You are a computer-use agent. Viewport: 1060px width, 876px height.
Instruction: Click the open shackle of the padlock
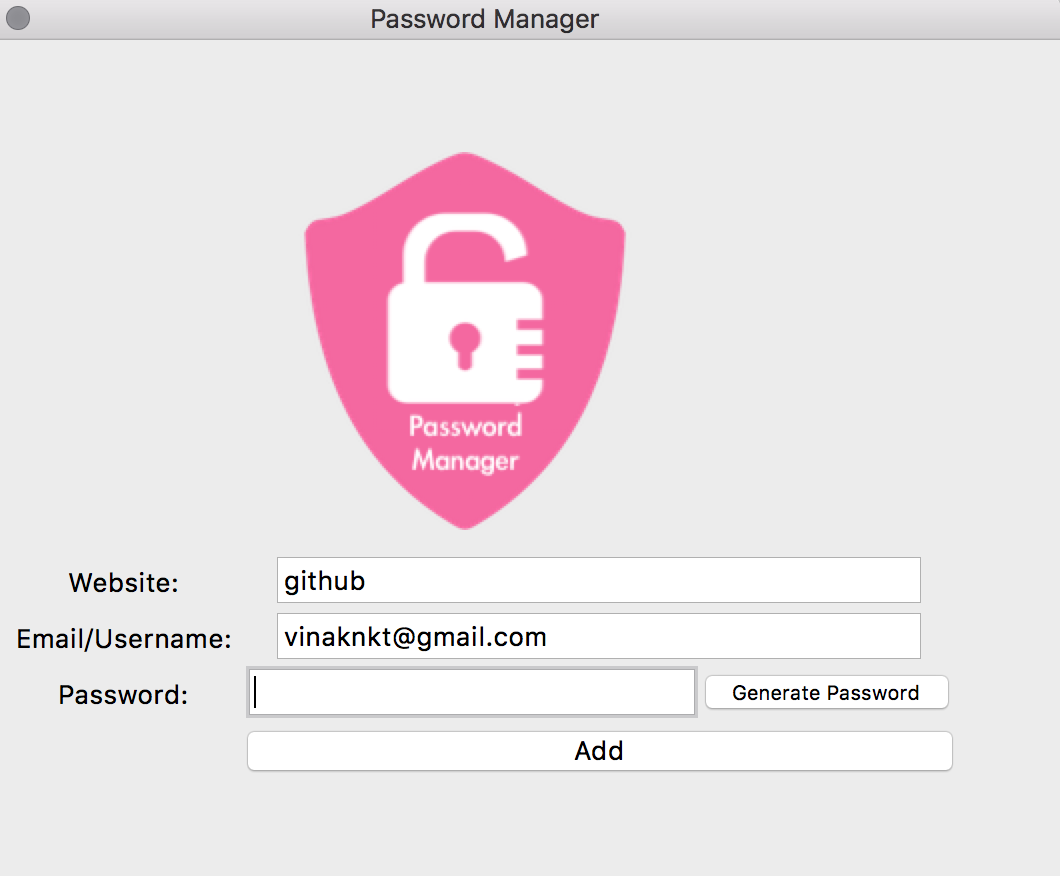[x=464, y=245]
